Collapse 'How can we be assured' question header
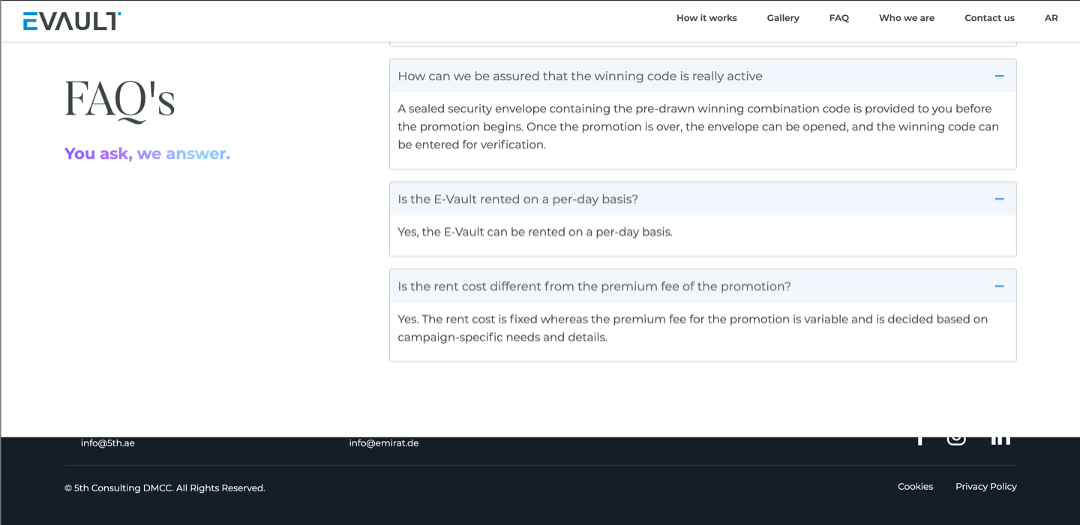Screen dimensions: 1080x525 (580, 76)
